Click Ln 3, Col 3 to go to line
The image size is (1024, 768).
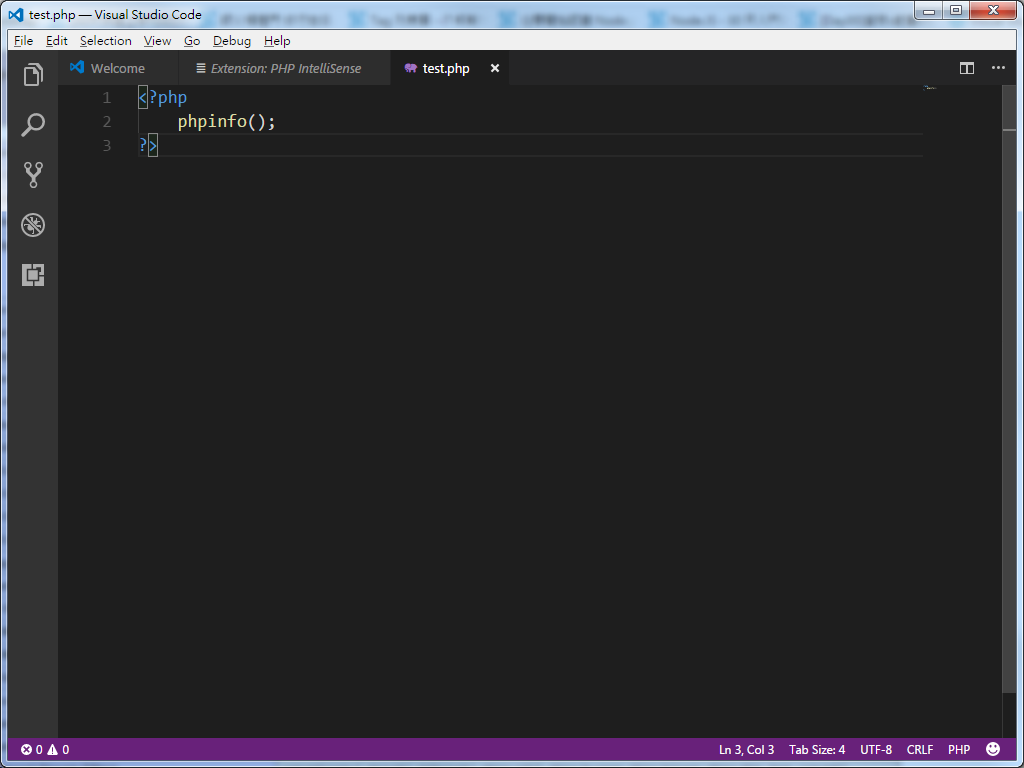click(x=744, y=749)
